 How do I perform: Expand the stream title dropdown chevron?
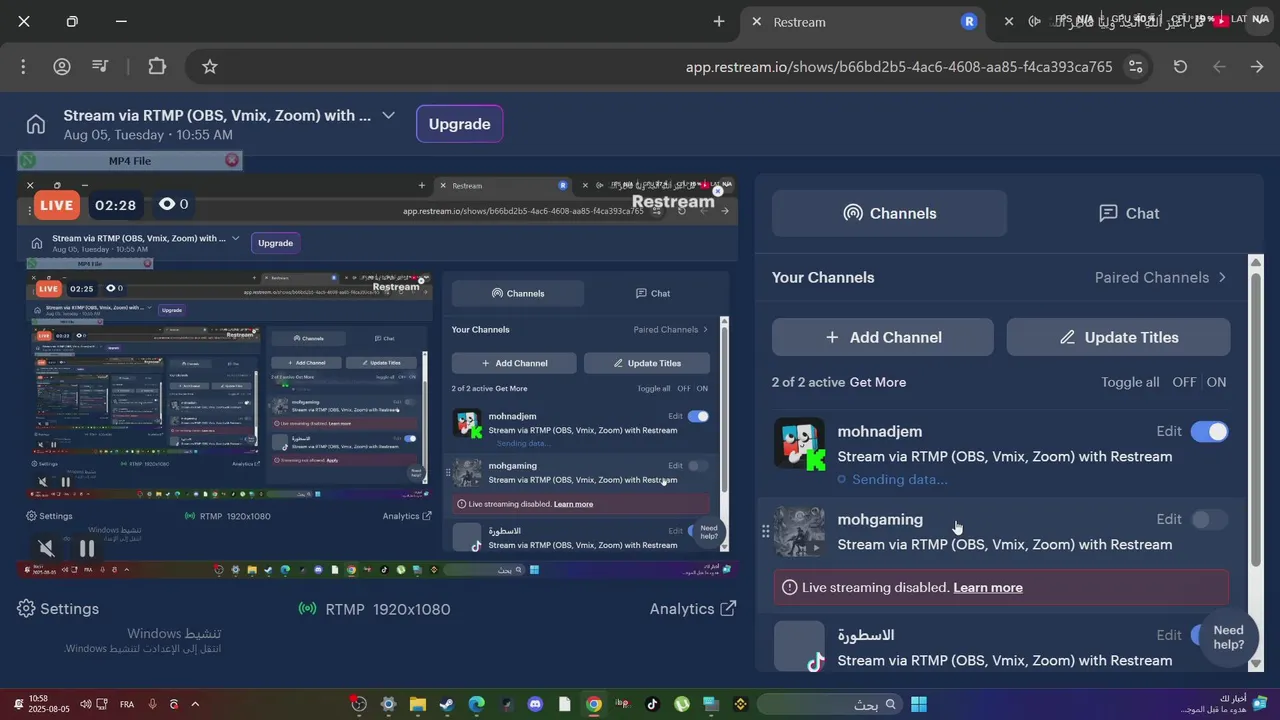(x=388, y=115)
